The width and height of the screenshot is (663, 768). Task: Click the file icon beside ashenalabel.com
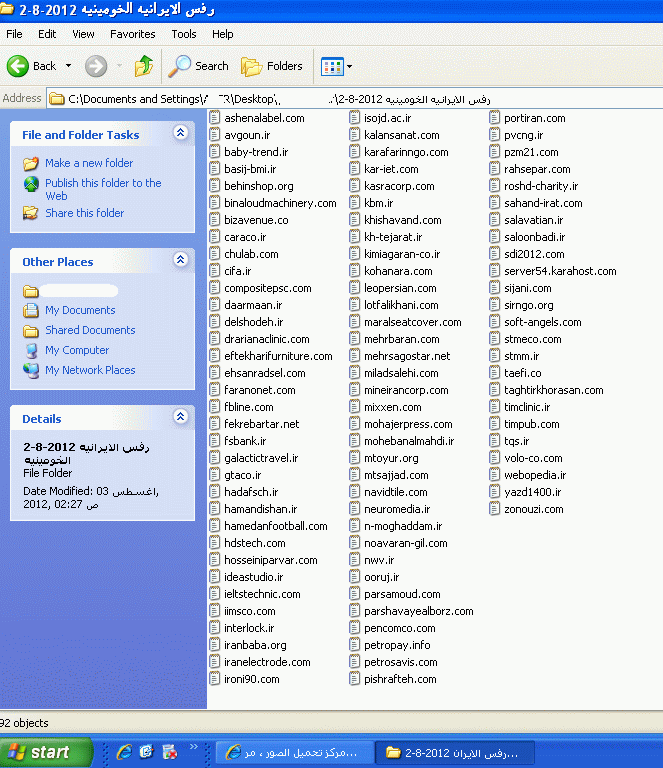pyautogui.click(x=214, y=118)
